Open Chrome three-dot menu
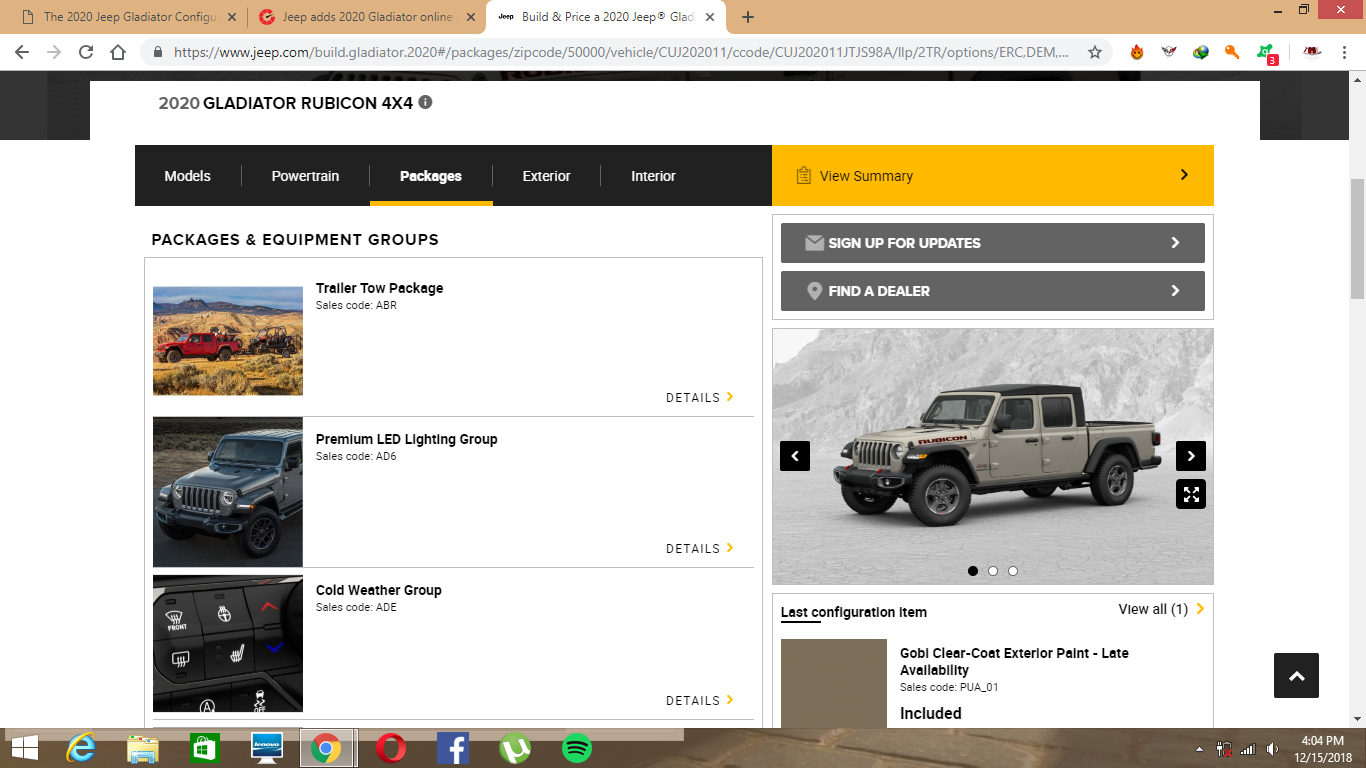 pyautogui.click(x=1346, y=52)
